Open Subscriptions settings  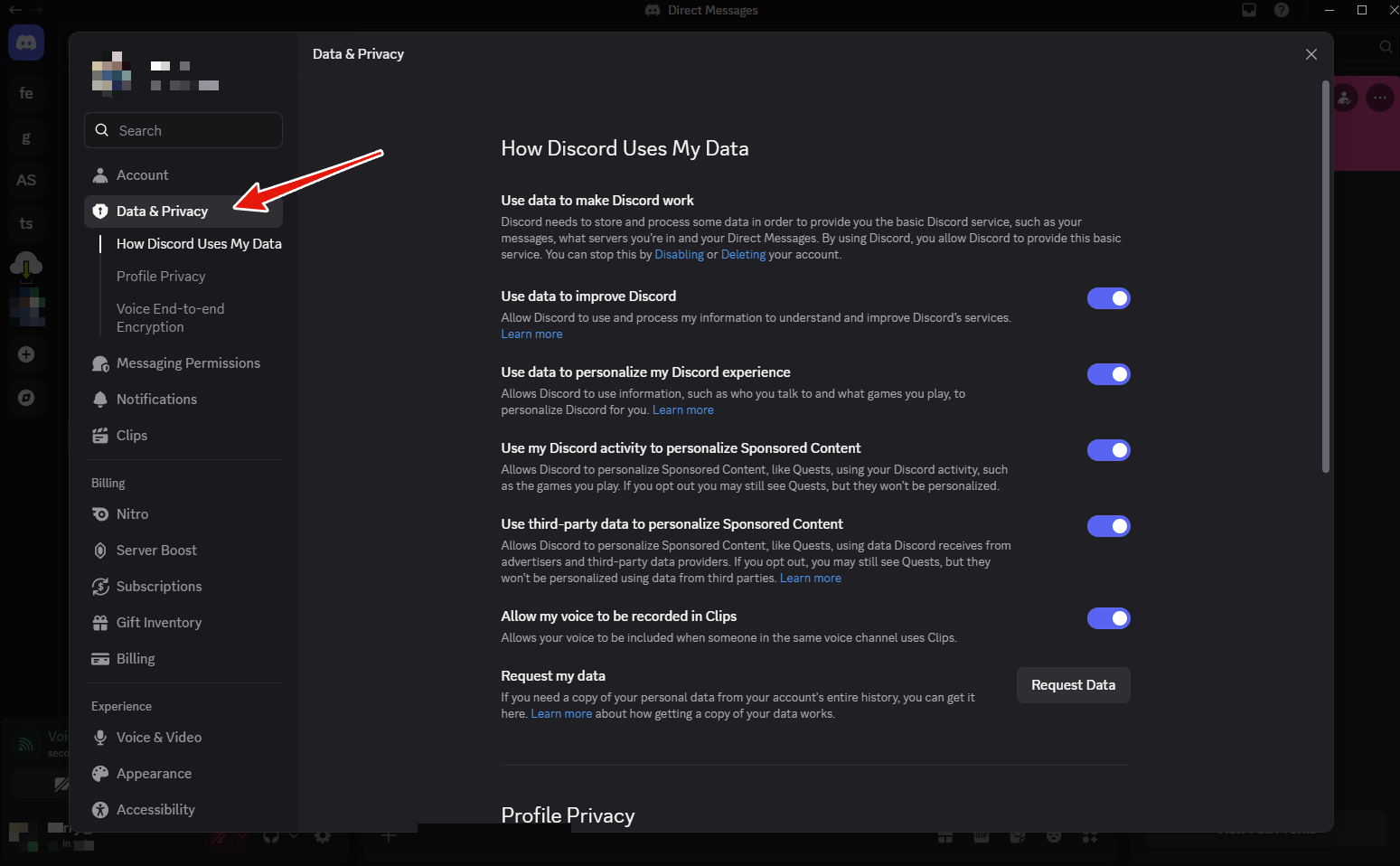click(183, 587)
